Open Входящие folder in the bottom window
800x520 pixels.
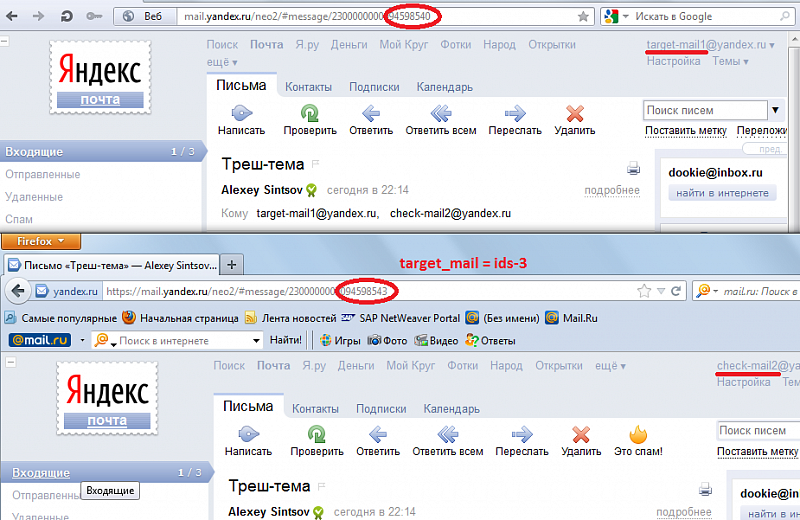[41, 473]
